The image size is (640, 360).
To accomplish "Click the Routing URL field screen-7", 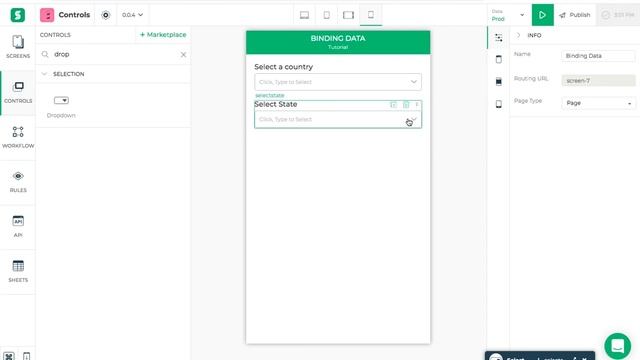I will click(598, 81).
